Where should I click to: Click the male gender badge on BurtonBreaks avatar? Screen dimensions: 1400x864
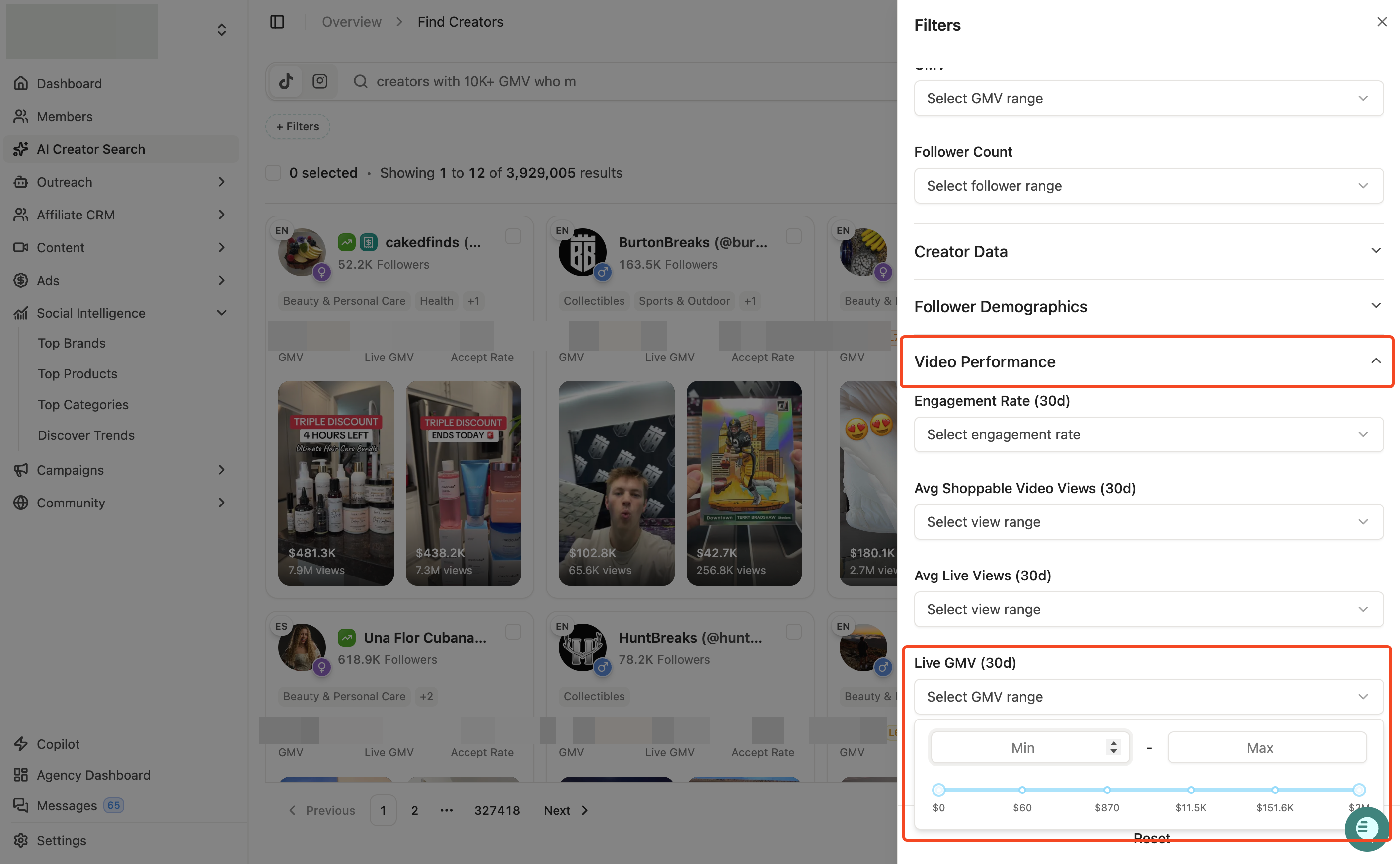603,272
